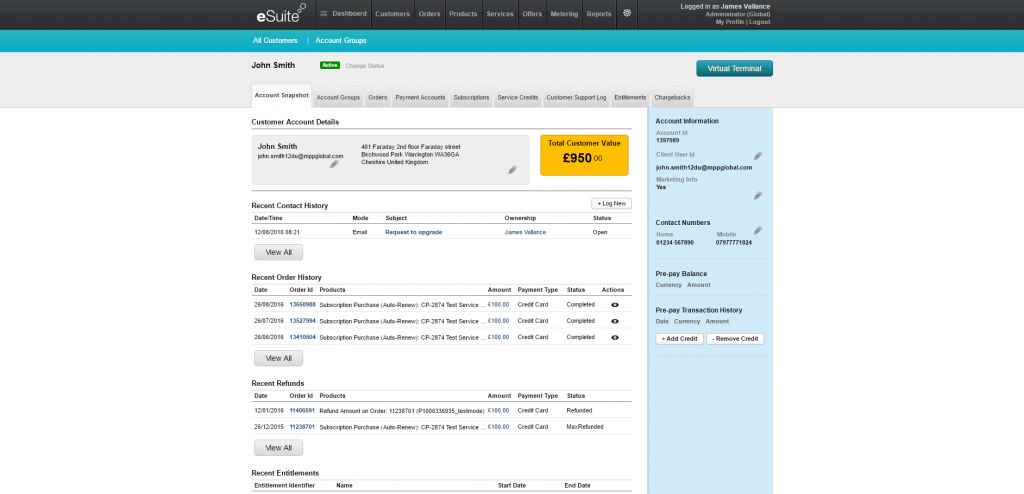Edit Contact Numbers via pencil icon

pos(758,230)
